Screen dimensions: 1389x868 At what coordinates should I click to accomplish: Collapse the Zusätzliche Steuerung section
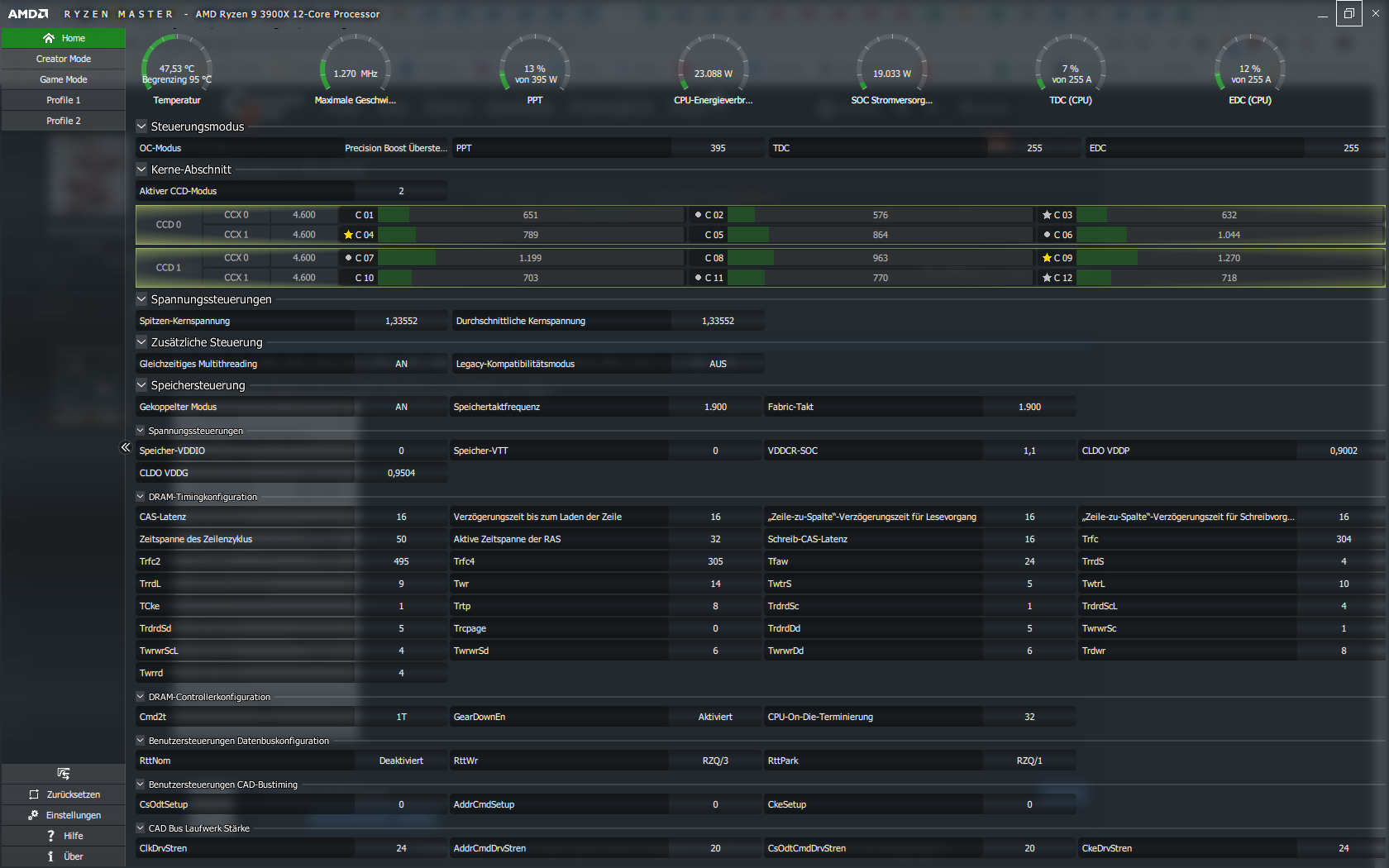(x=141, y=342)
